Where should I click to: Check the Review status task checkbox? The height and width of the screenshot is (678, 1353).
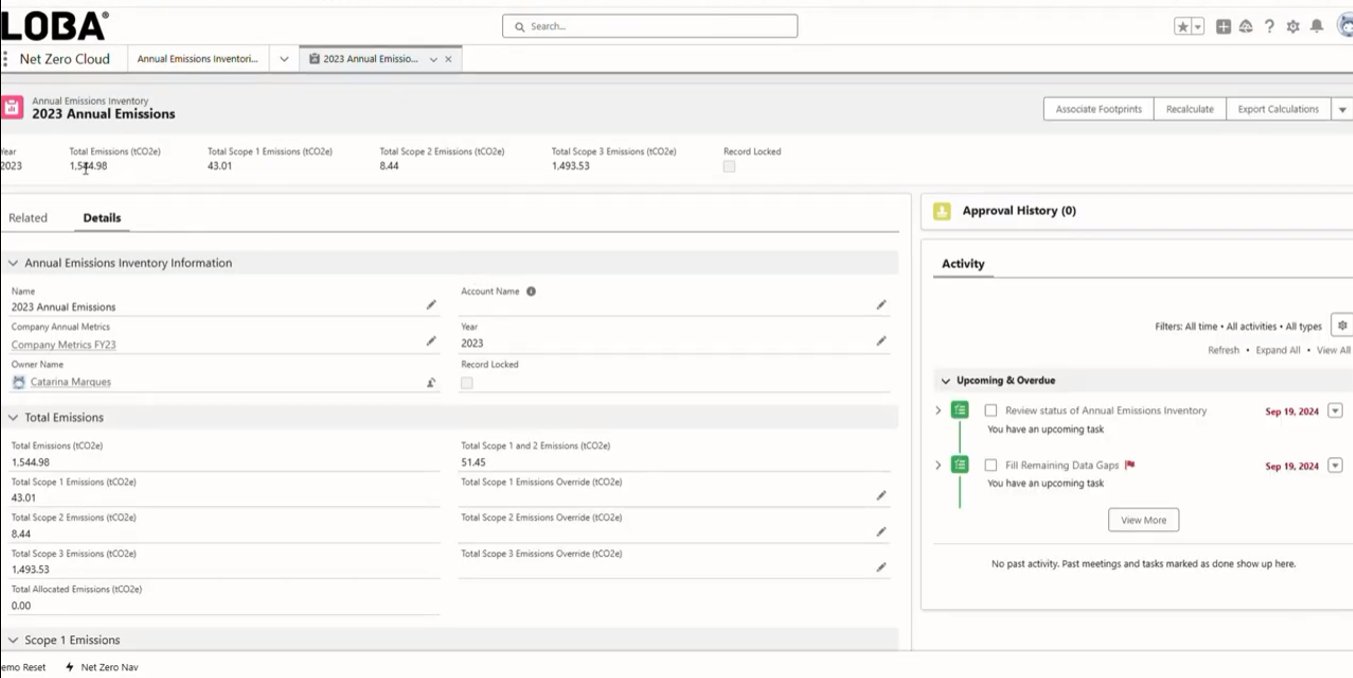coord(991,411)
